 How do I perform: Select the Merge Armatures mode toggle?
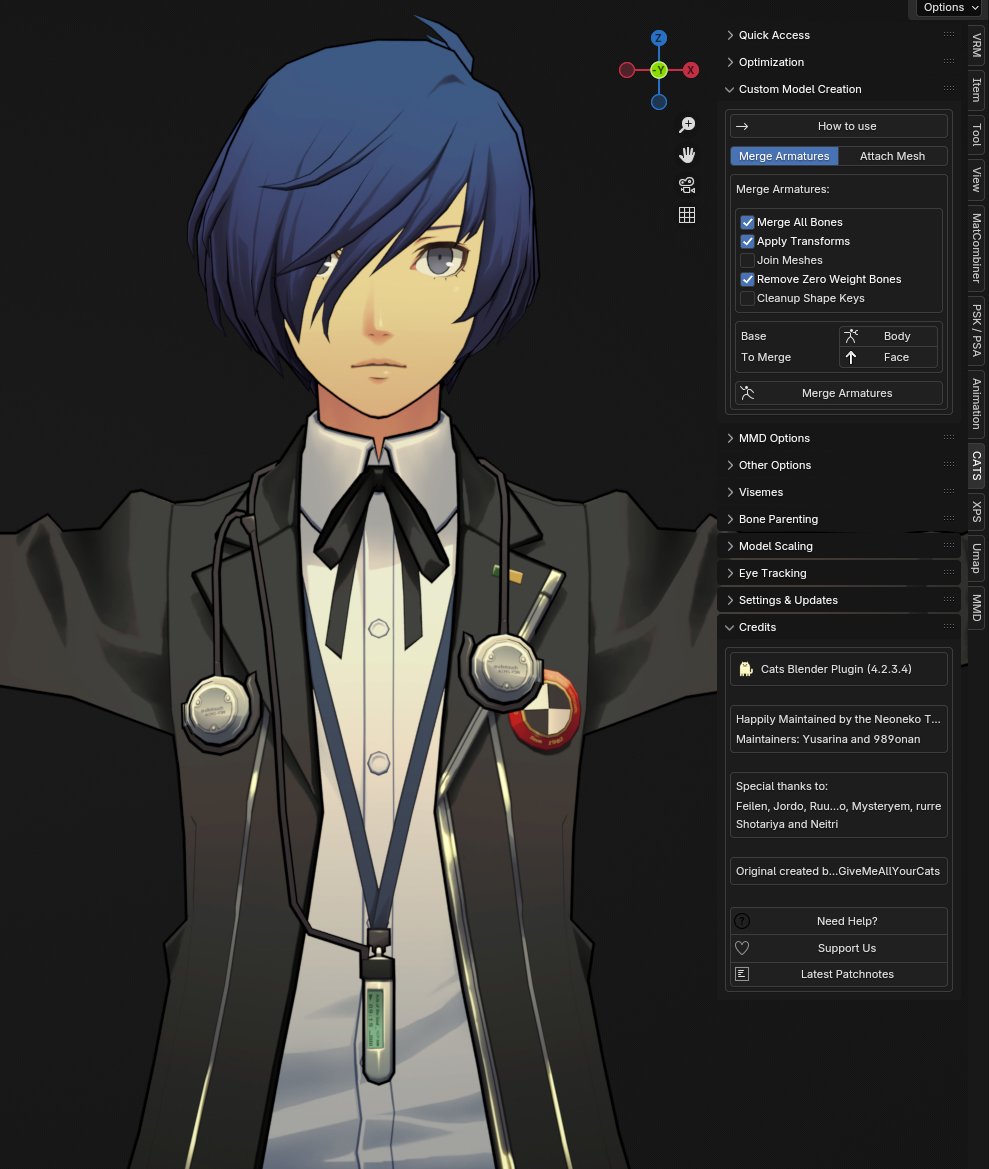coord(784,156)
